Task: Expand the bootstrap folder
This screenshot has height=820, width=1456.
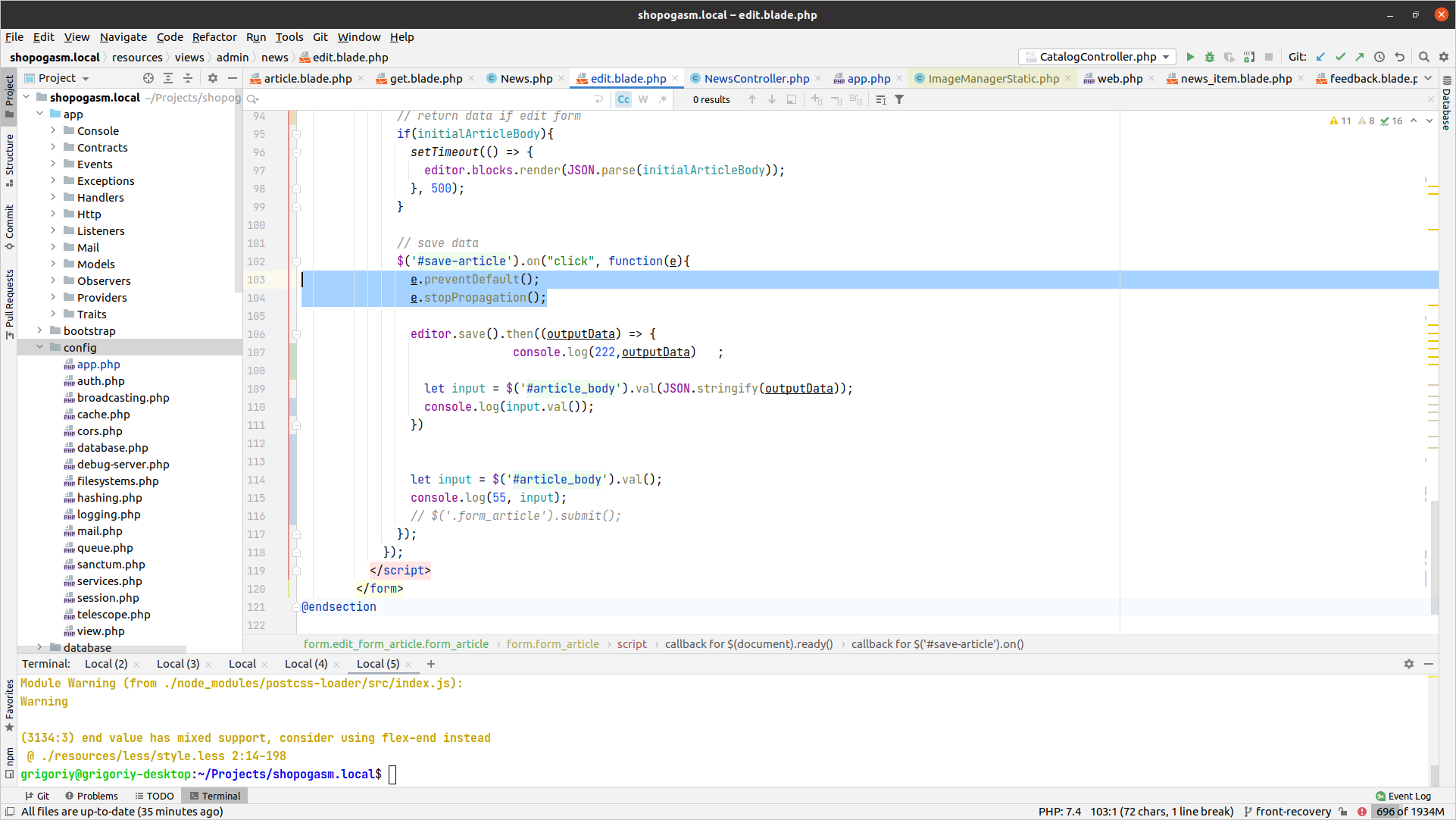Action: point(39,330)
